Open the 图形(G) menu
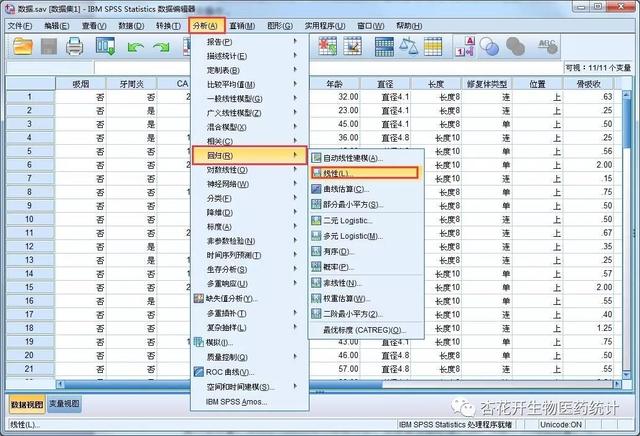Viewport: 640px width, 436px height. (x=280, y=26)
